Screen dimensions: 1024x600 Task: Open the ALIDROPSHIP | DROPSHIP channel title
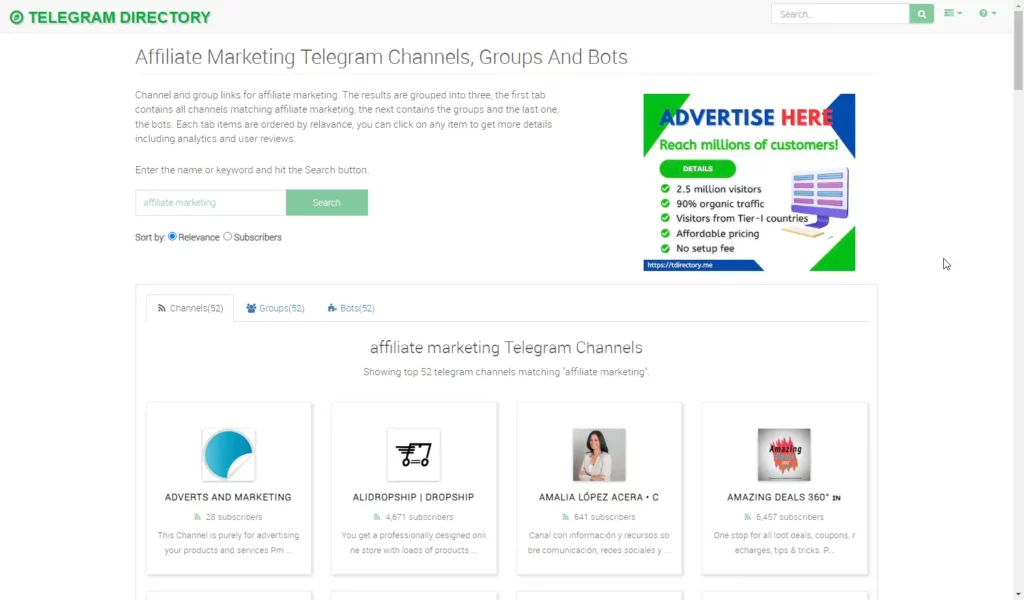pos(413,497)
